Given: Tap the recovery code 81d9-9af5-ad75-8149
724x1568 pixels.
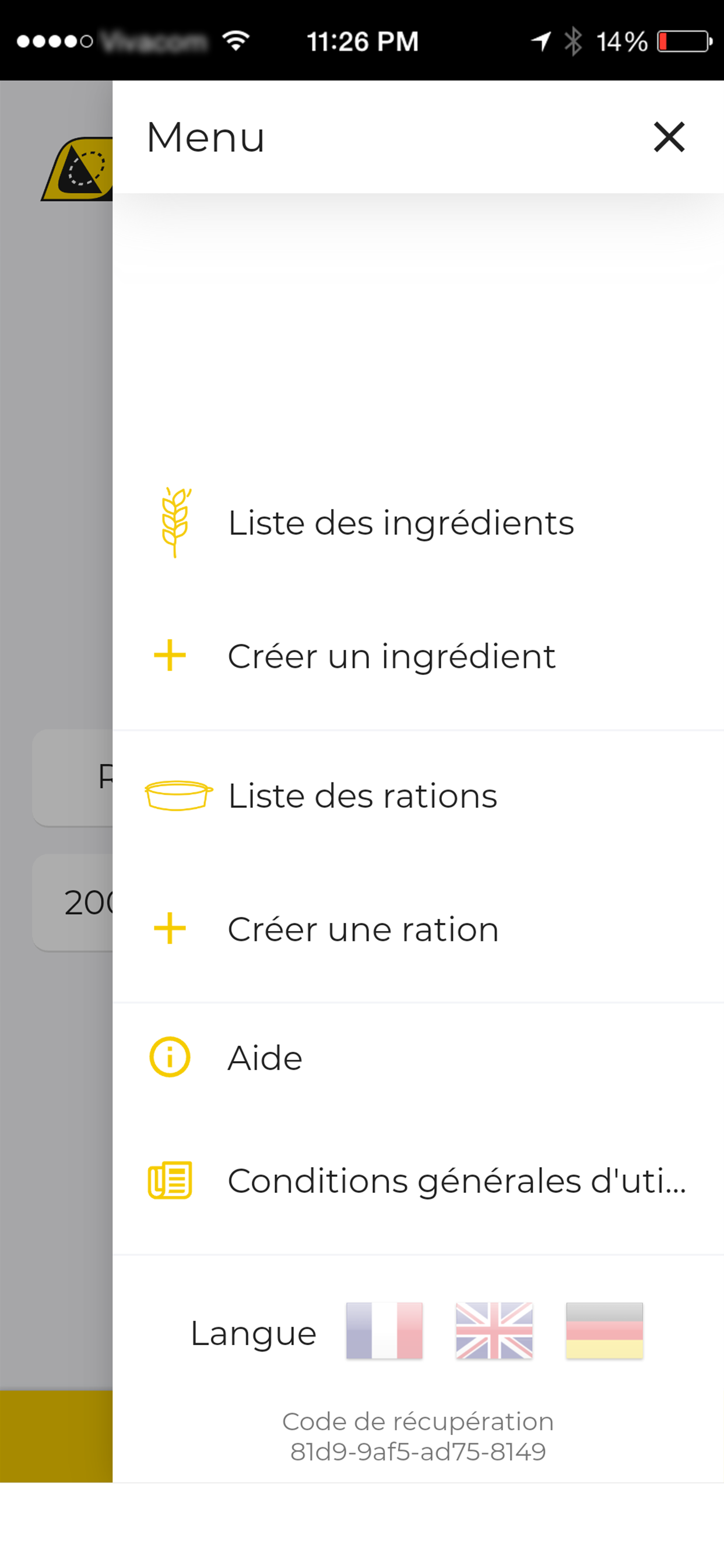Looking at the screenshot, I should pos(418,1451).
